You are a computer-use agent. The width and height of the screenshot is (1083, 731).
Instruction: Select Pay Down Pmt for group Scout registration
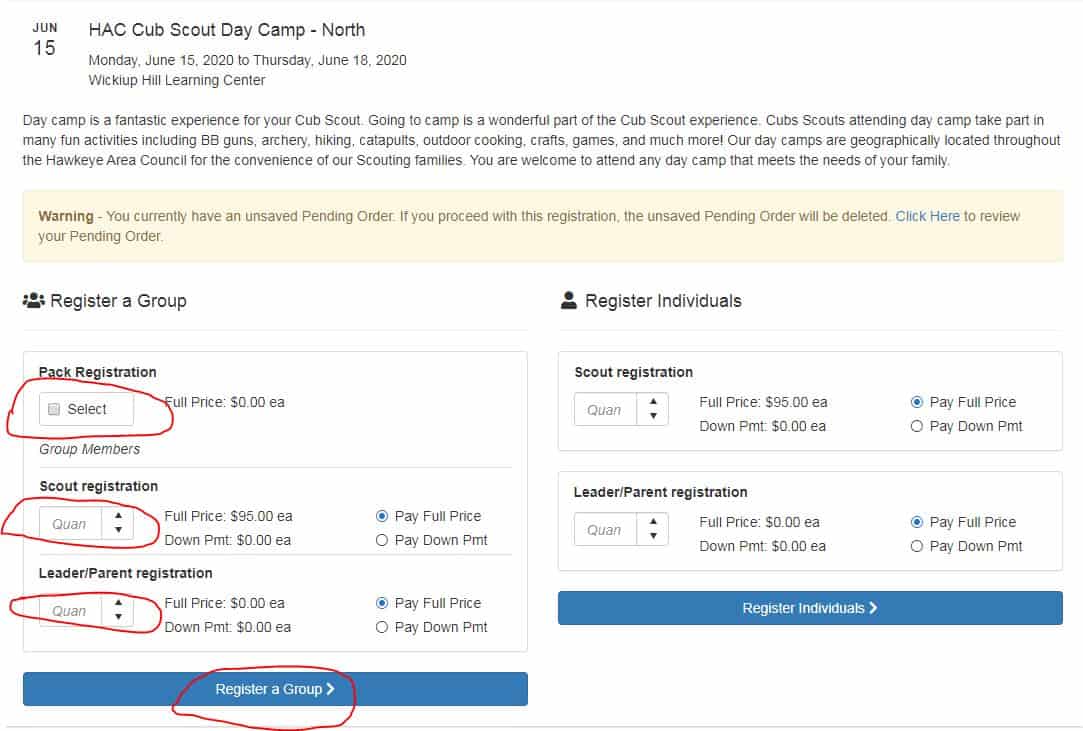(381, 540)
